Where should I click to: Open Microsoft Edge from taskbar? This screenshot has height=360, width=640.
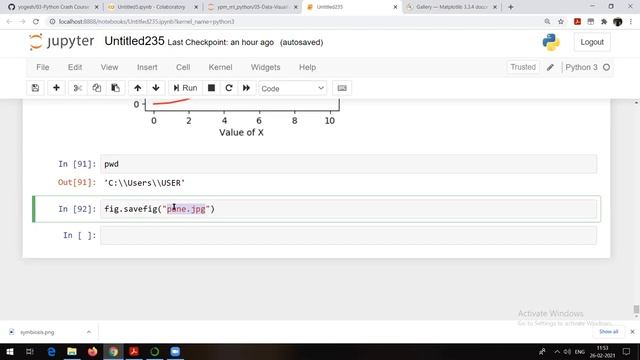point(51,351)
